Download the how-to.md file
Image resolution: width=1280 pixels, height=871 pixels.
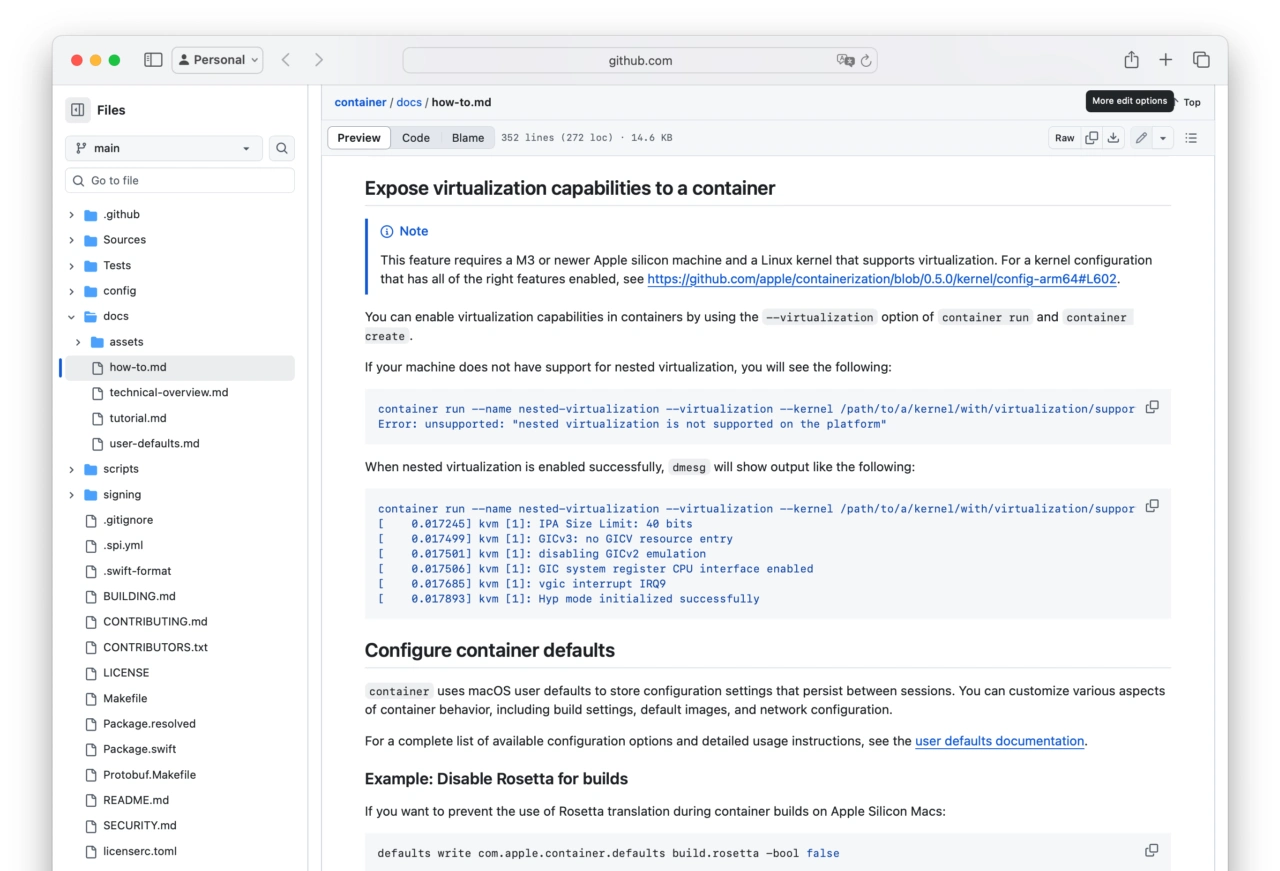[1113, 137]
